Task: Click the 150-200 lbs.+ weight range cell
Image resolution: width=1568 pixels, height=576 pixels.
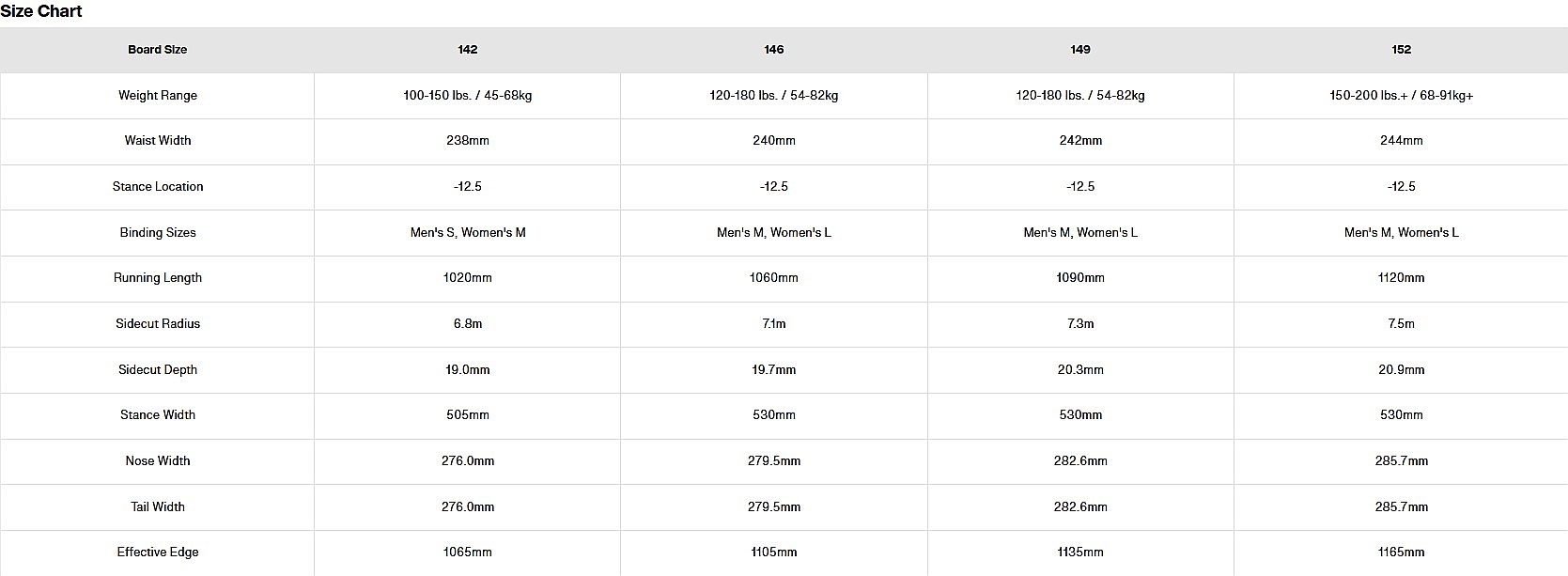Action: point(1402,95)
